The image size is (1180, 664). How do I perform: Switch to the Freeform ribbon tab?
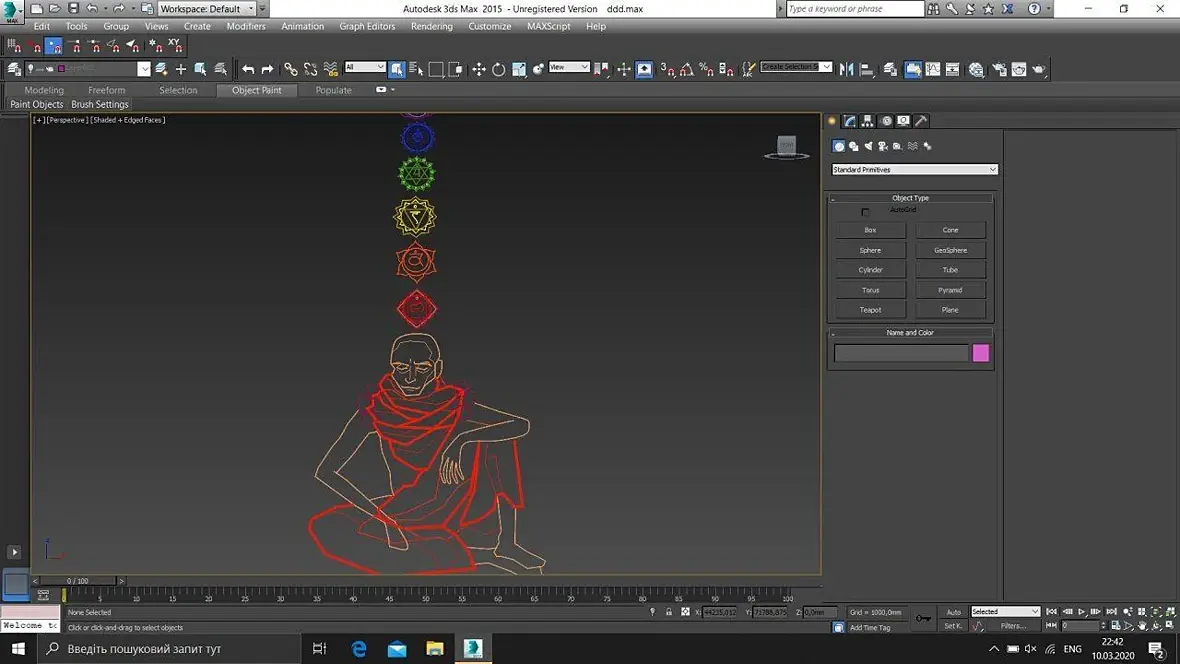point(107,90)
